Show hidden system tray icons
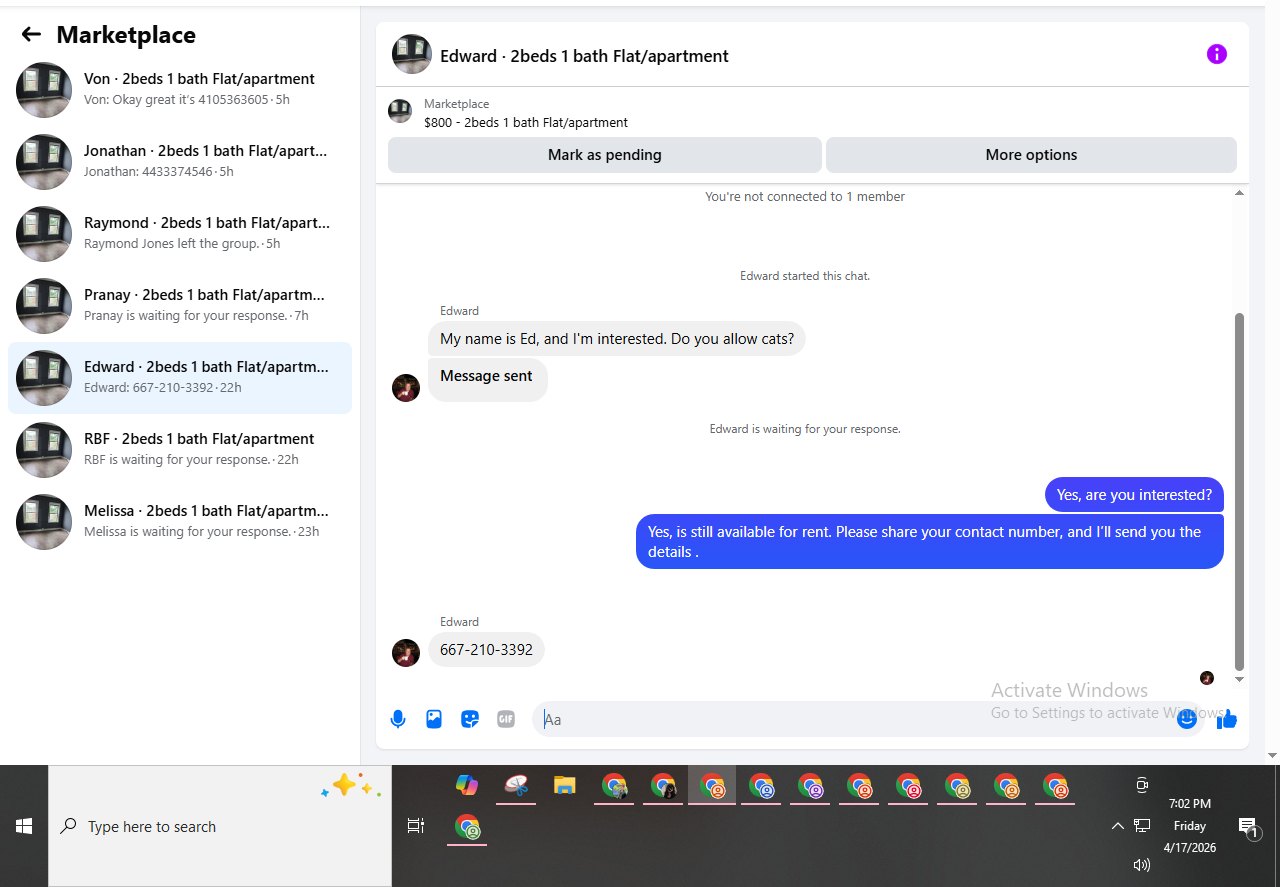 tap(1118, 826)
